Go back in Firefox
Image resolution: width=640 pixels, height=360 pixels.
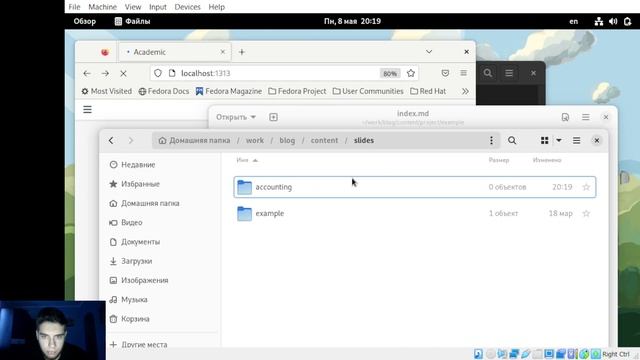point(87,73)
